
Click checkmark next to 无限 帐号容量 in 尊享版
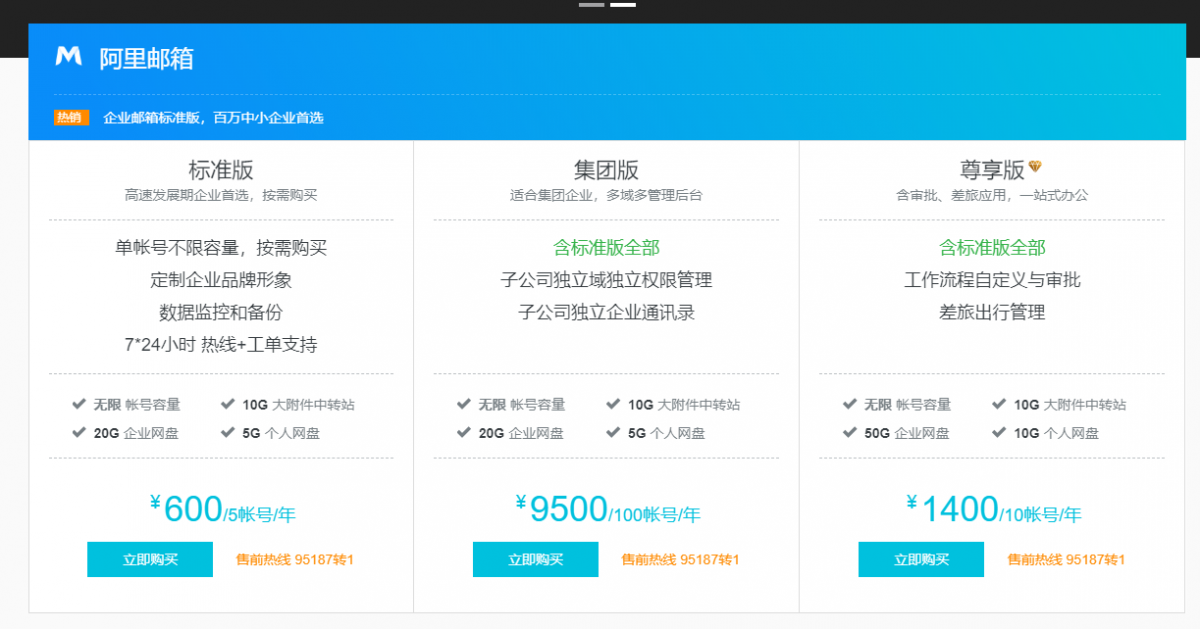pos(850,404)
